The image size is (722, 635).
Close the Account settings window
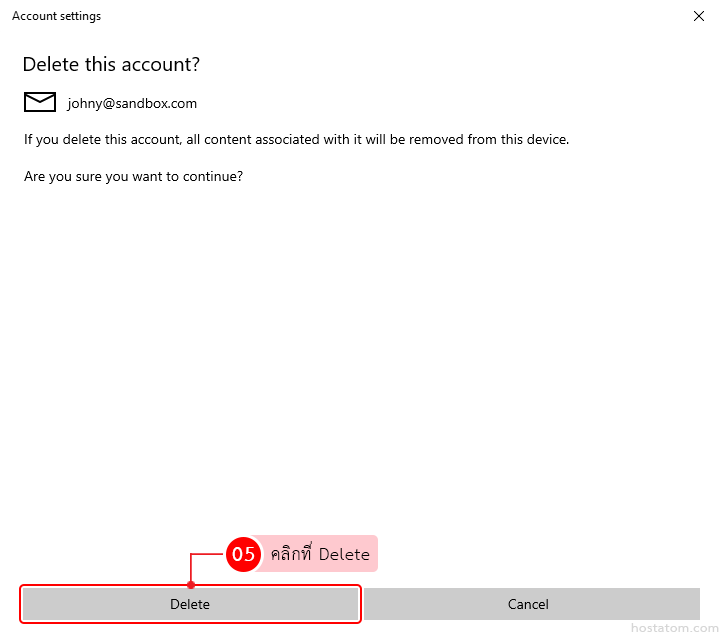(698, 16)
